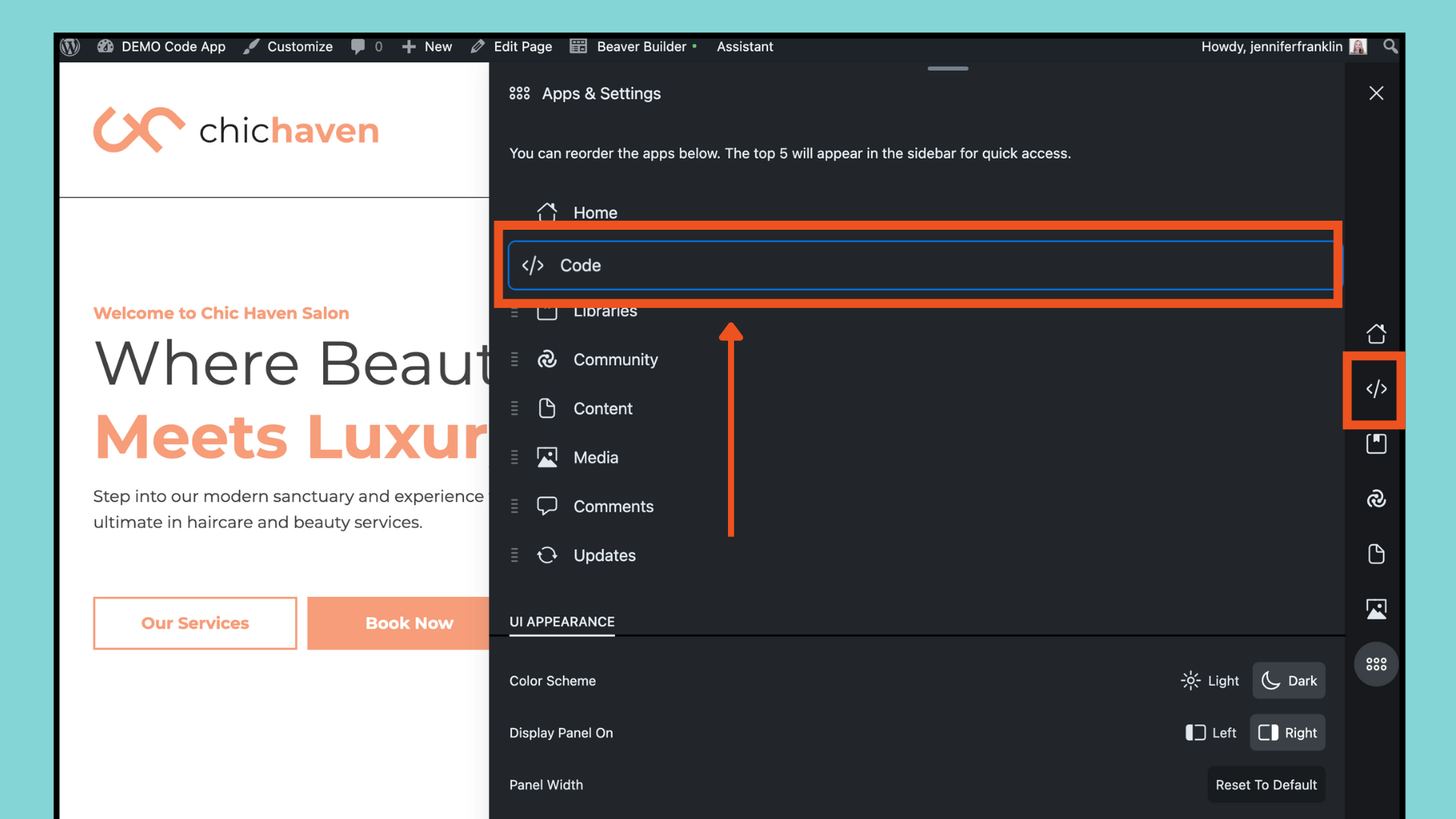Viewport: 1456px width, 819px height.
Task: Open the Home app in the sidebar
Action: pyautogui.click(x=1376, y=334)
